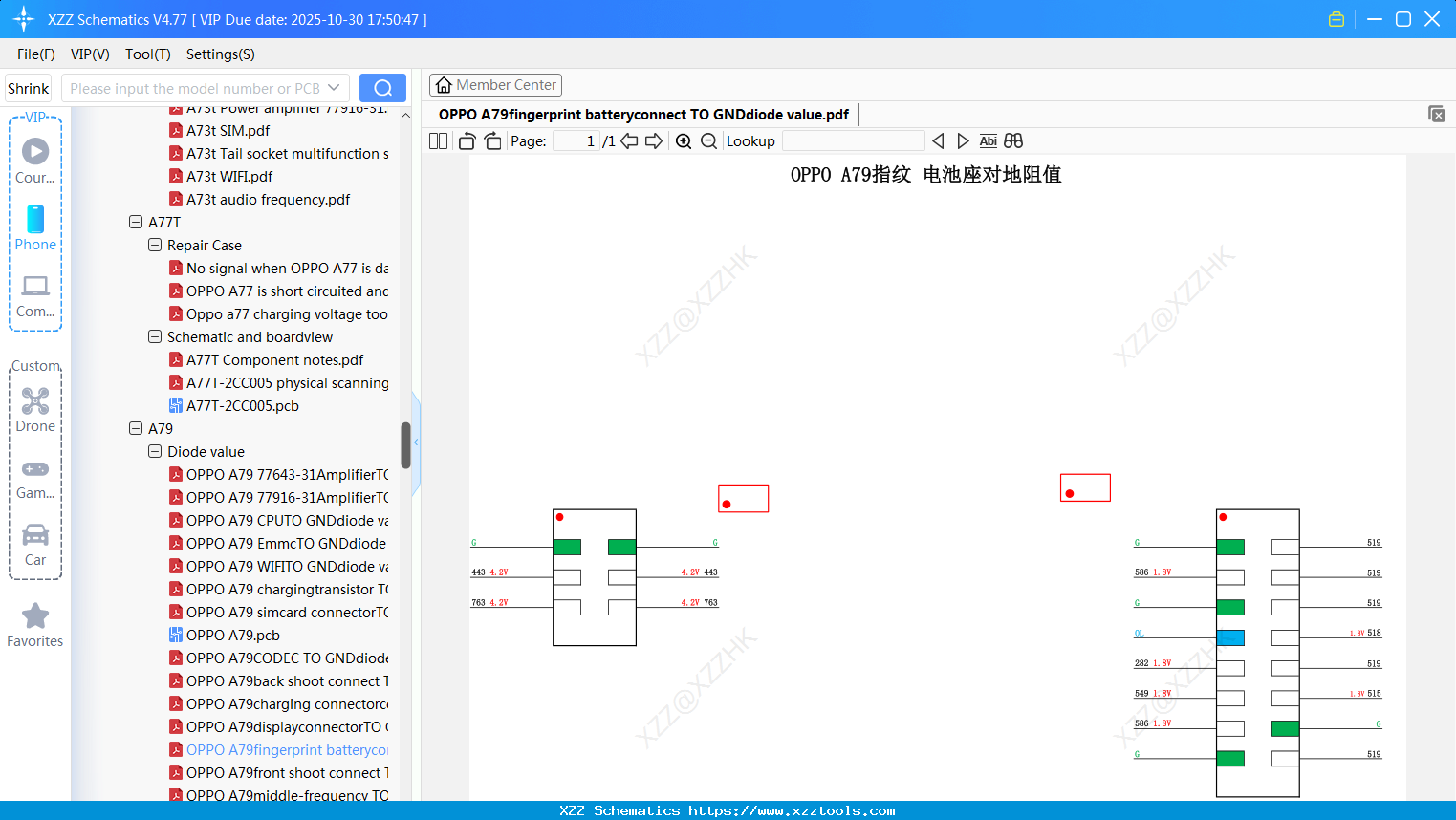Select the Phone category icon

35,228
